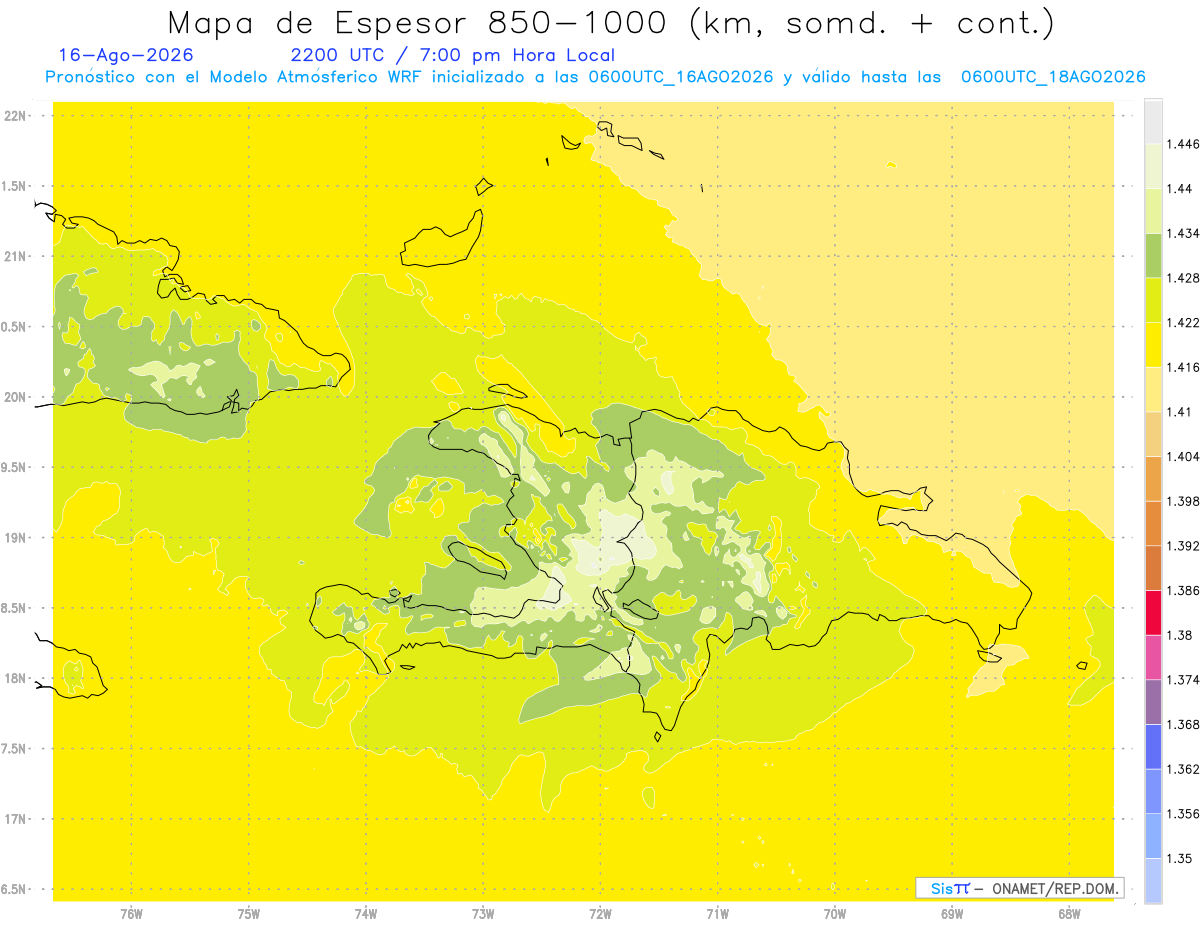The image size is (1200, 927).
Task: Click the longitude label '76W'
Action: pyautogui.click(x=131, y=914)
